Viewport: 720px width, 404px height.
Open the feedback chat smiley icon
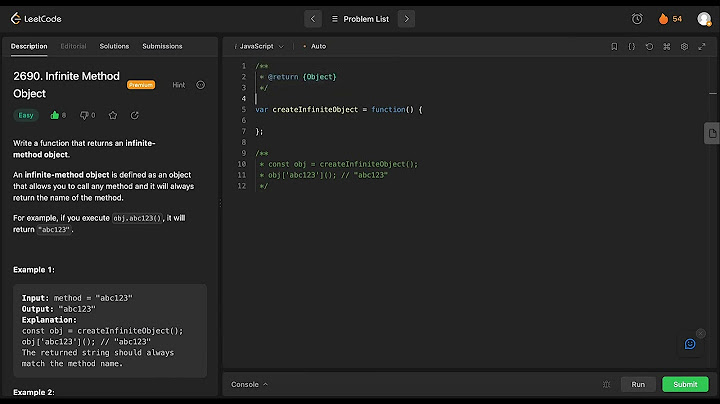tap(690, 344)
